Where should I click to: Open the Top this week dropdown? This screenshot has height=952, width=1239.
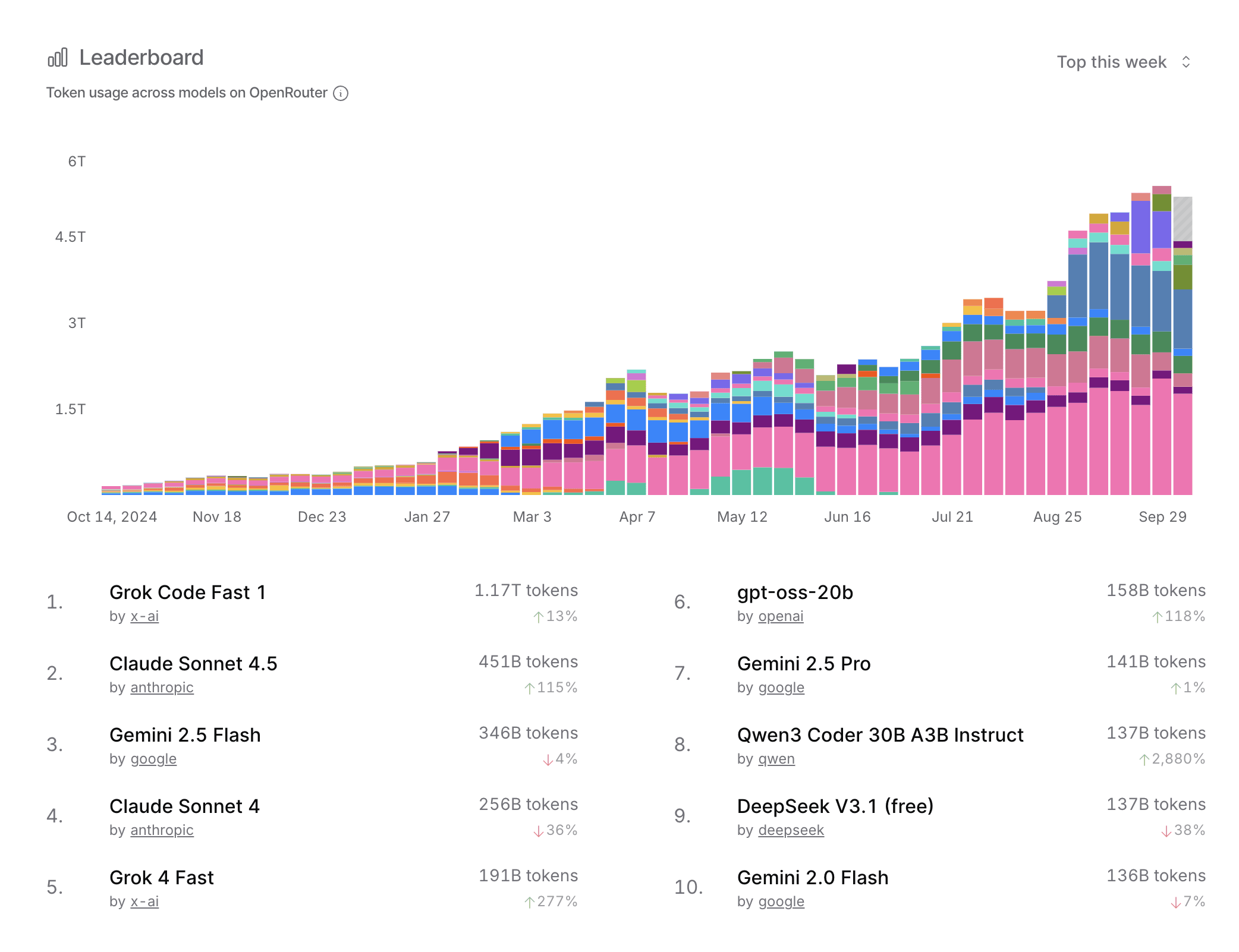1111,62
